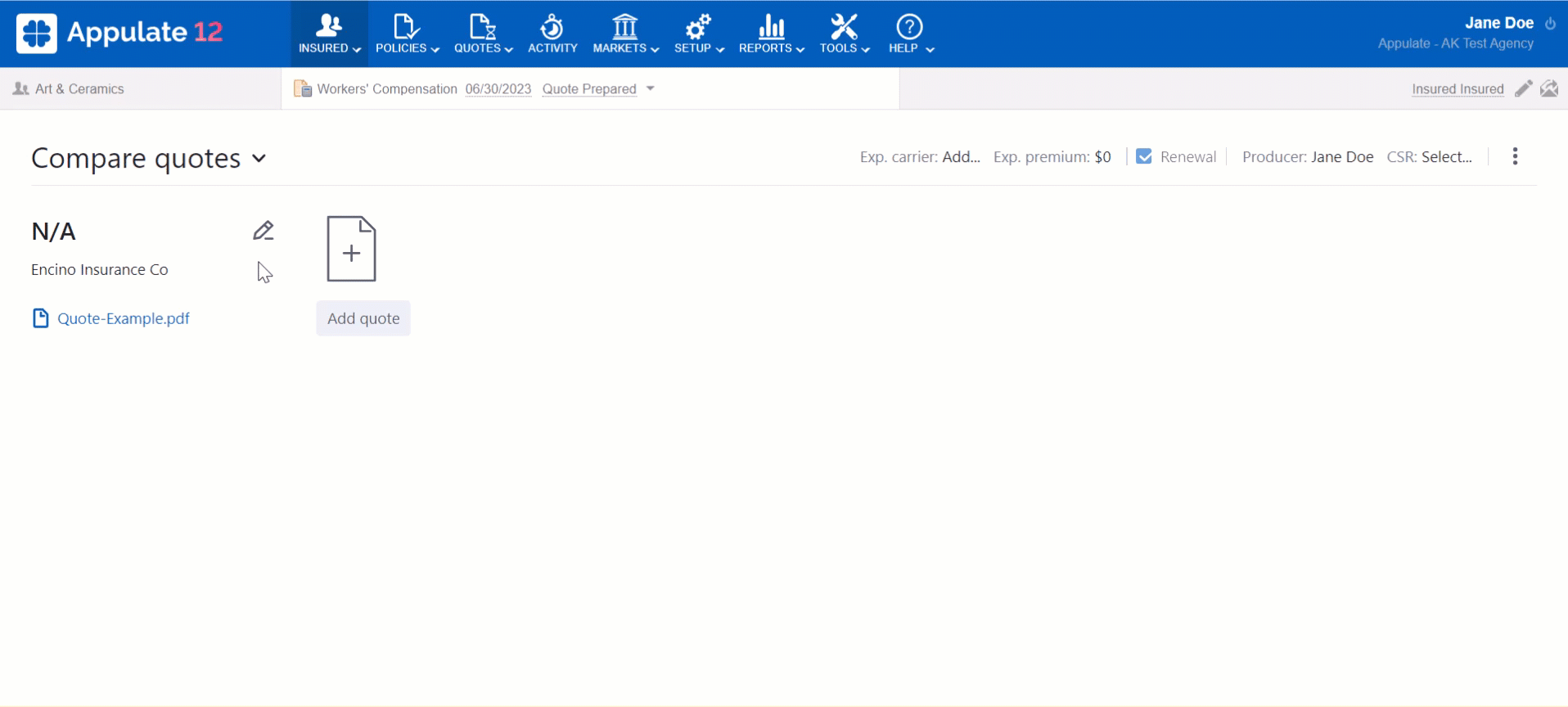
Task: Expand the Quote Prepared status dropdown arrow
Action: pyautogui.click(x=650, y=88)
